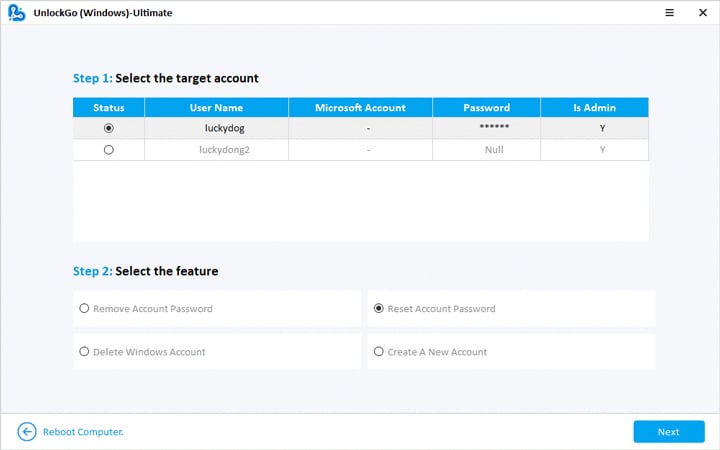
Task: Choose the Reset Account Password option
Action: pyautogui.click(x=378, y=309)
